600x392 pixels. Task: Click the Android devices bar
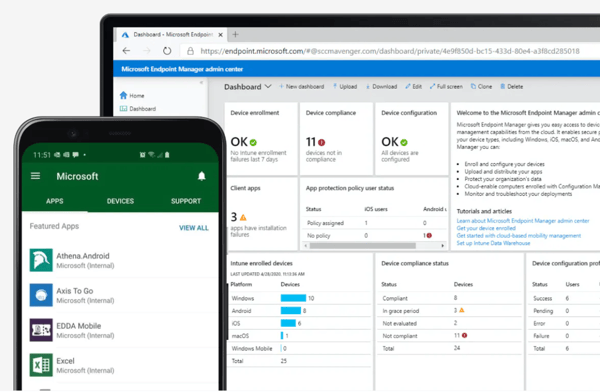click(290, 310)
